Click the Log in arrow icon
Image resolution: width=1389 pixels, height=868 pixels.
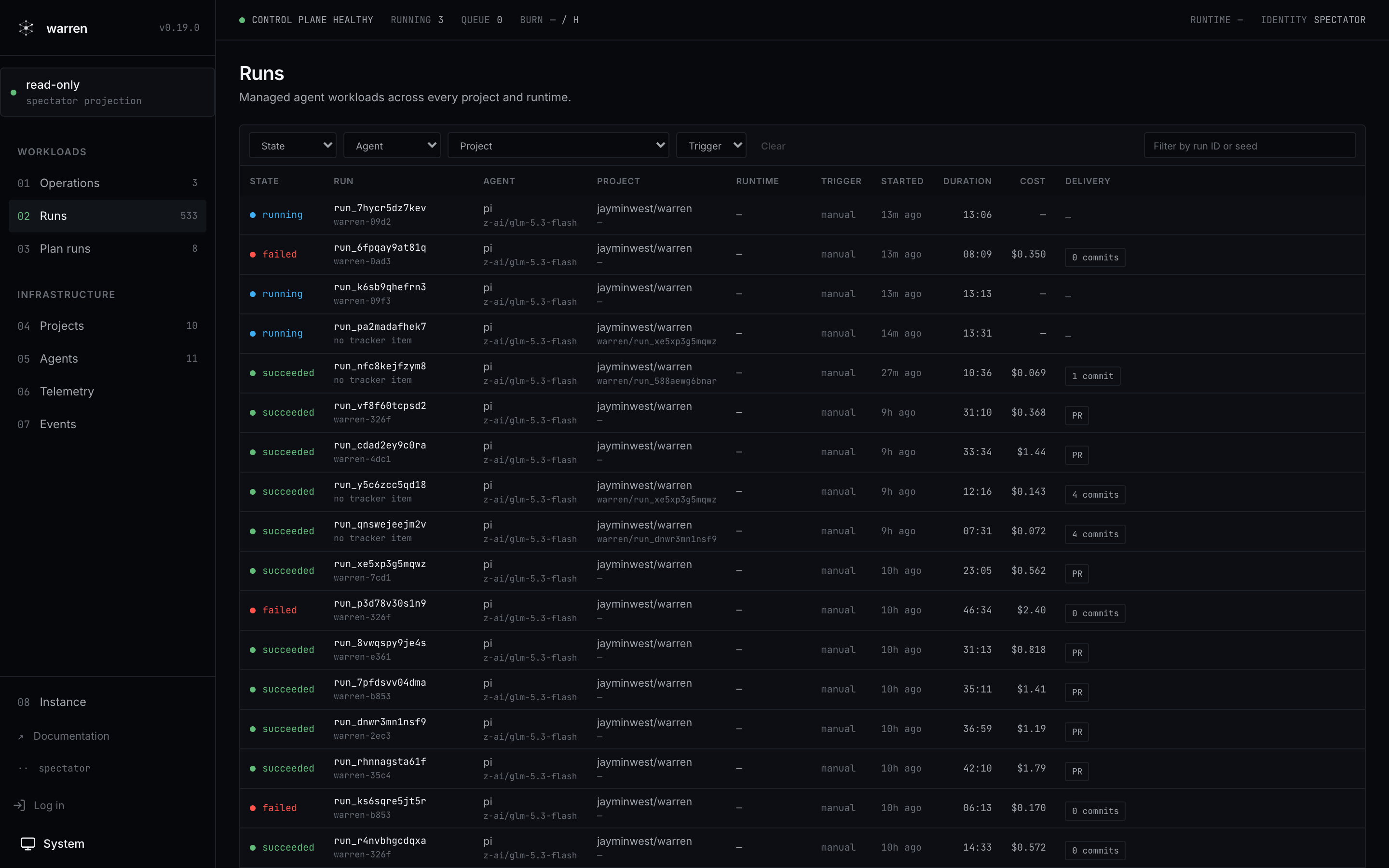20,805
